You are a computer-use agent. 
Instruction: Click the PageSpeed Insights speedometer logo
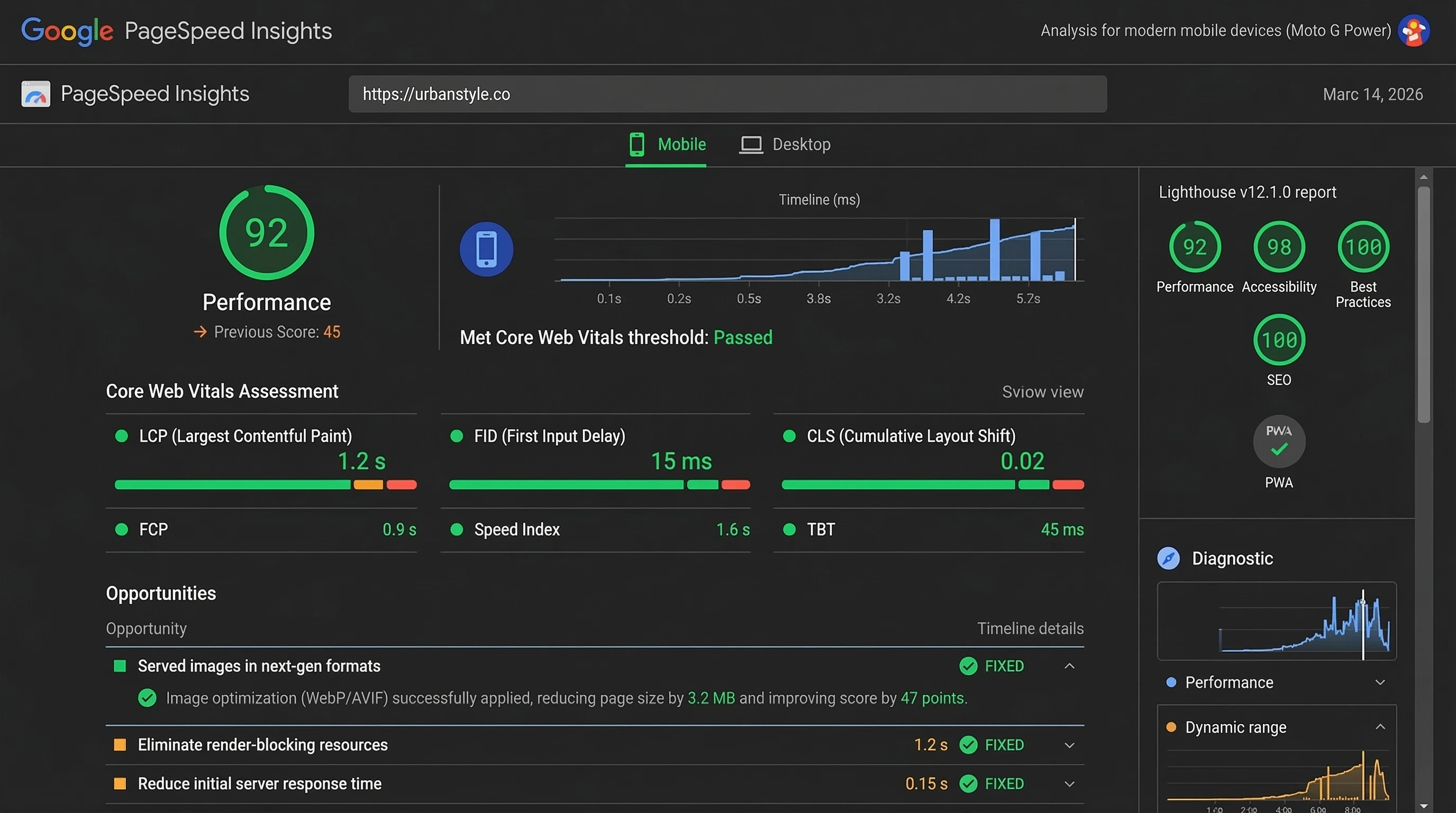[35, 94]
